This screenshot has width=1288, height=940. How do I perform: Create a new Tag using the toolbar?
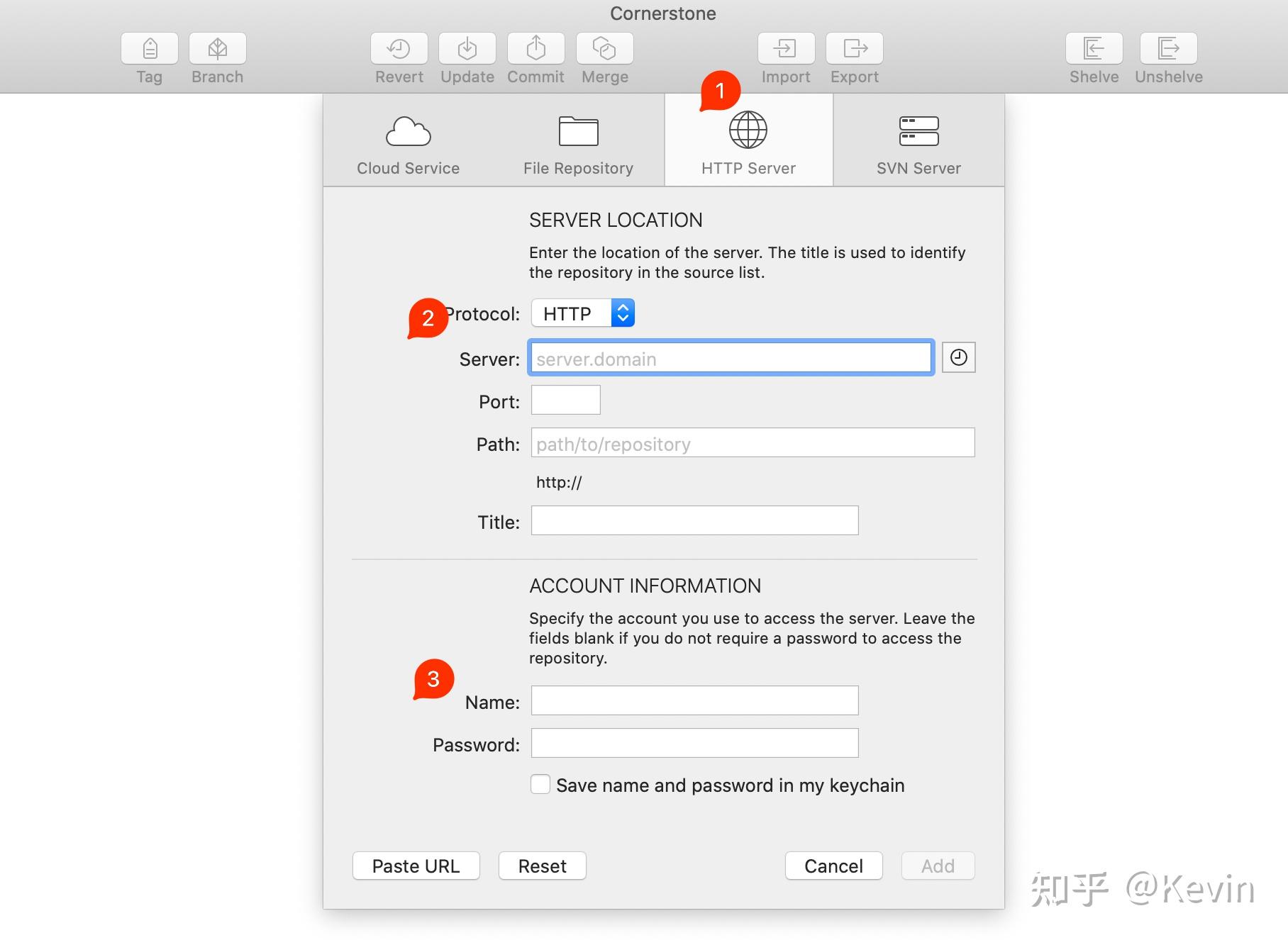(149, 48)
